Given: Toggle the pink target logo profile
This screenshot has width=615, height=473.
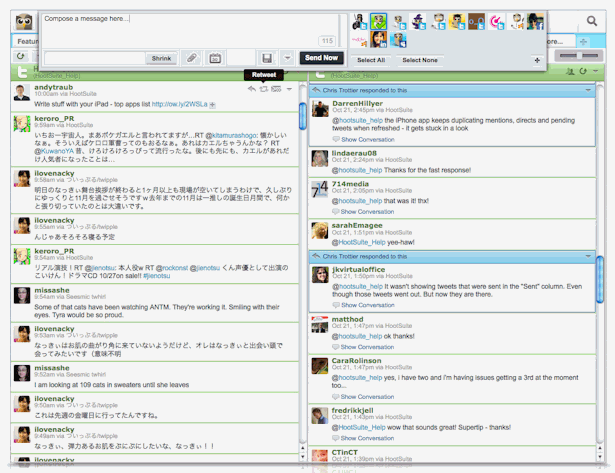Looking at the screenshot, I should (x=496, y=22).
